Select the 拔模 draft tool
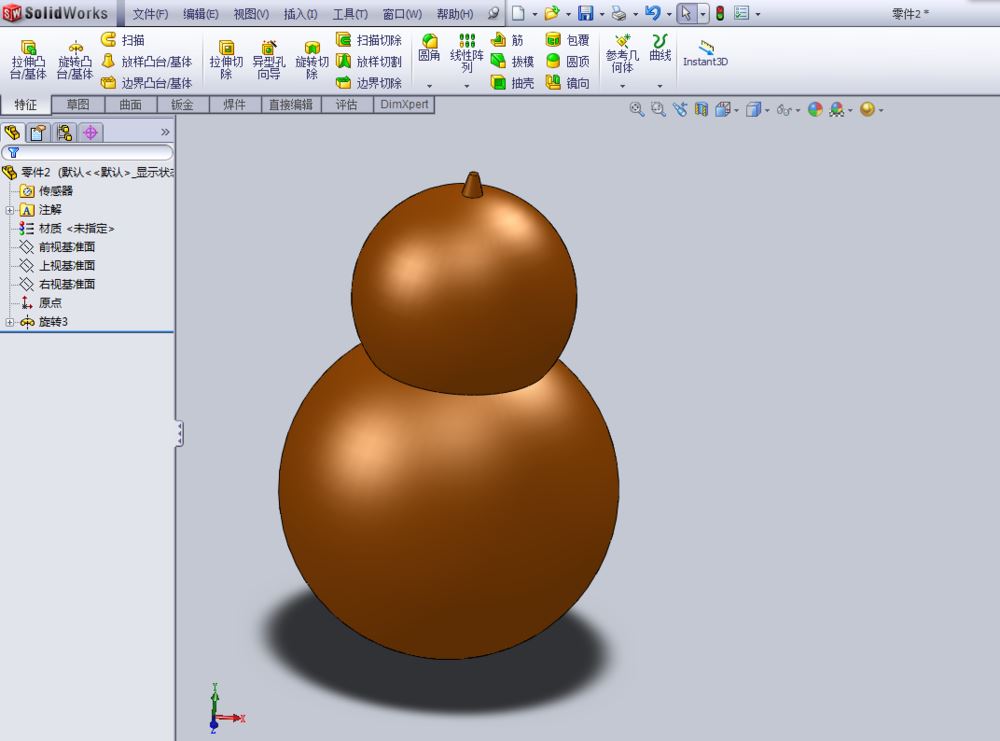This screenshot has width=1000, height=741. (512, 61)
